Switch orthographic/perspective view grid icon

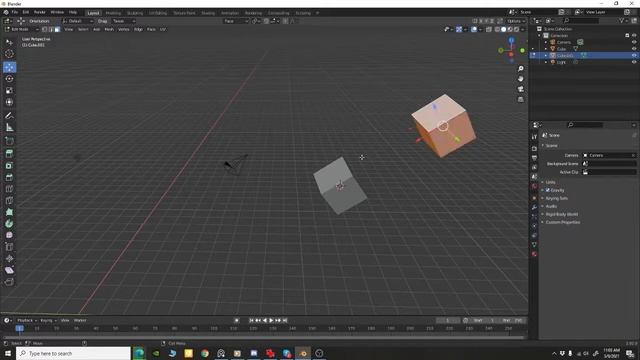pyautogui.click(x=520, y=99)
